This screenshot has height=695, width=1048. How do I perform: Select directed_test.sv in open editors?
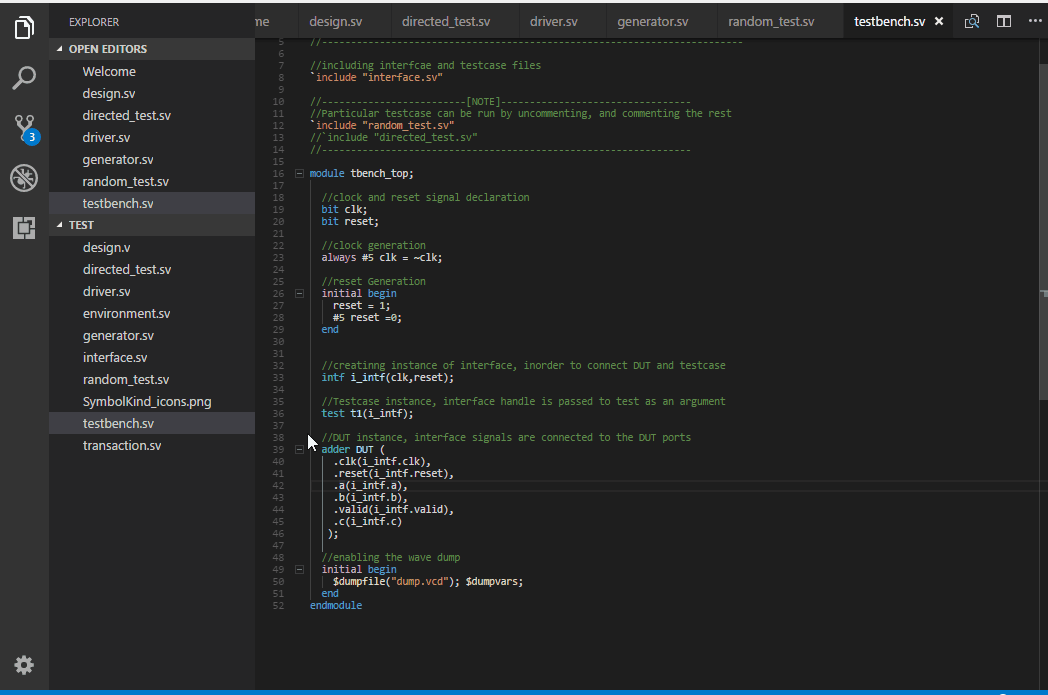152,116
